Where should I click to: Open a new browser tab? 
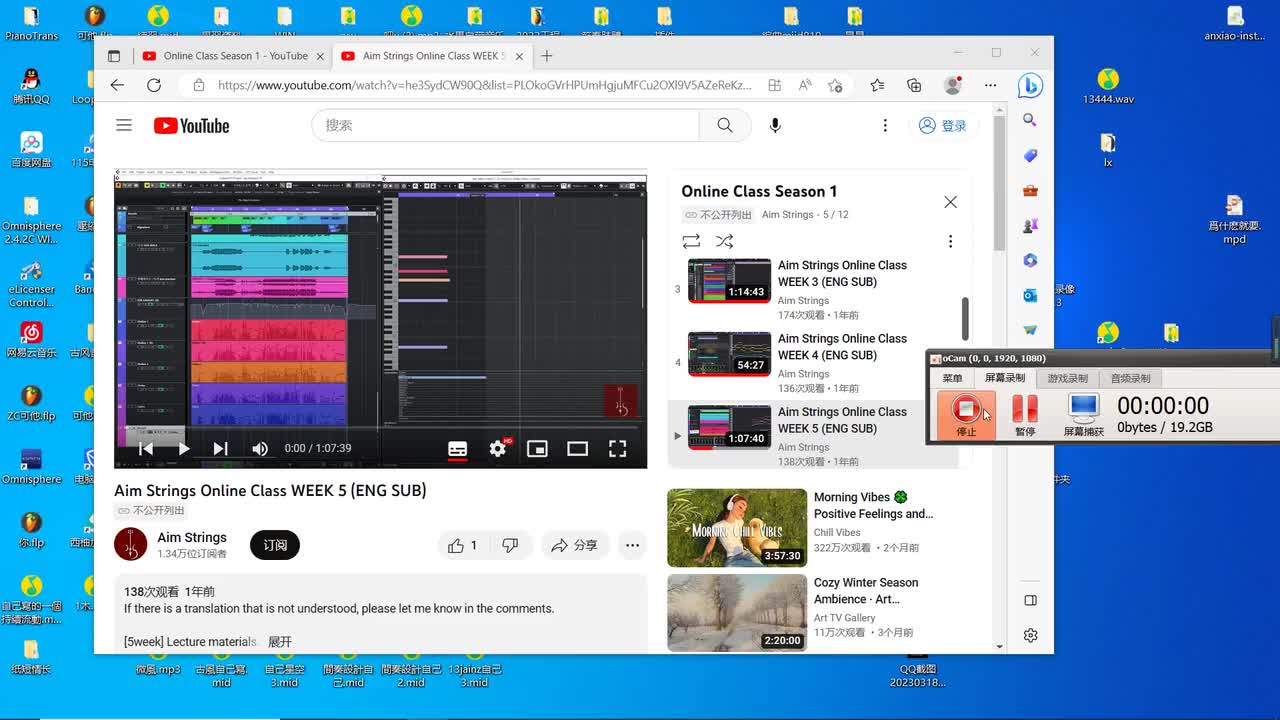point(547,56)
